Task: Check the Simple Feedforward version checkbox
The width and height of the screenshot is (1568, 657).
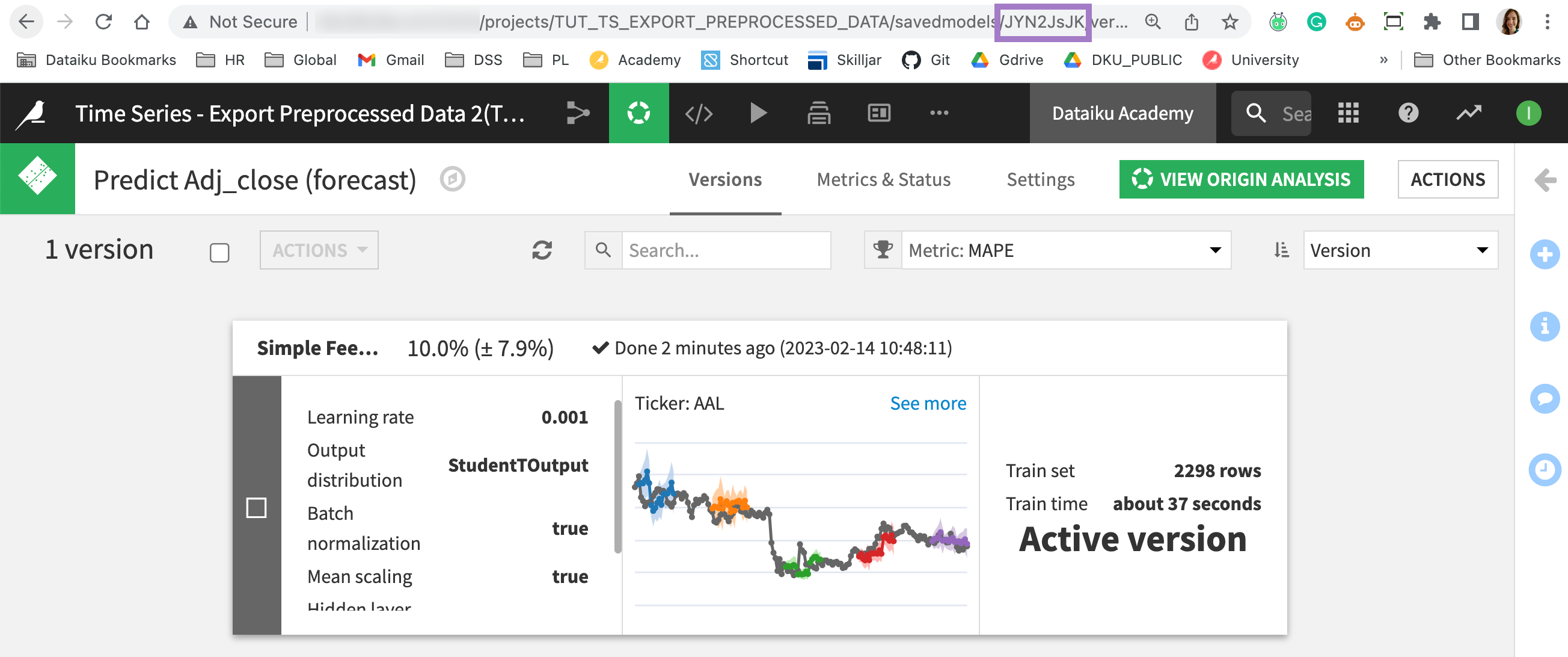Action: coord(256,507)
